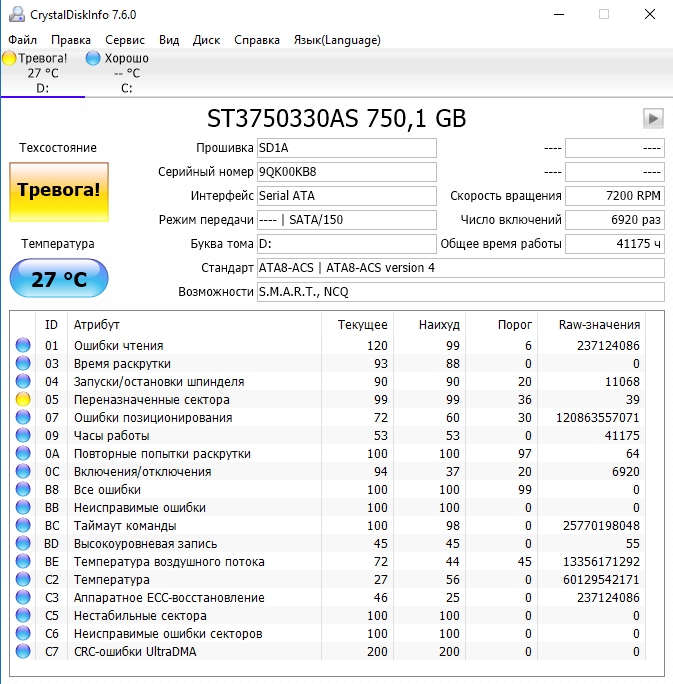Click the Прошивка field SD1A
Image resolution: width=673 pixels, height=684 pixels.
pyautogui.click(x=347, y=148)
